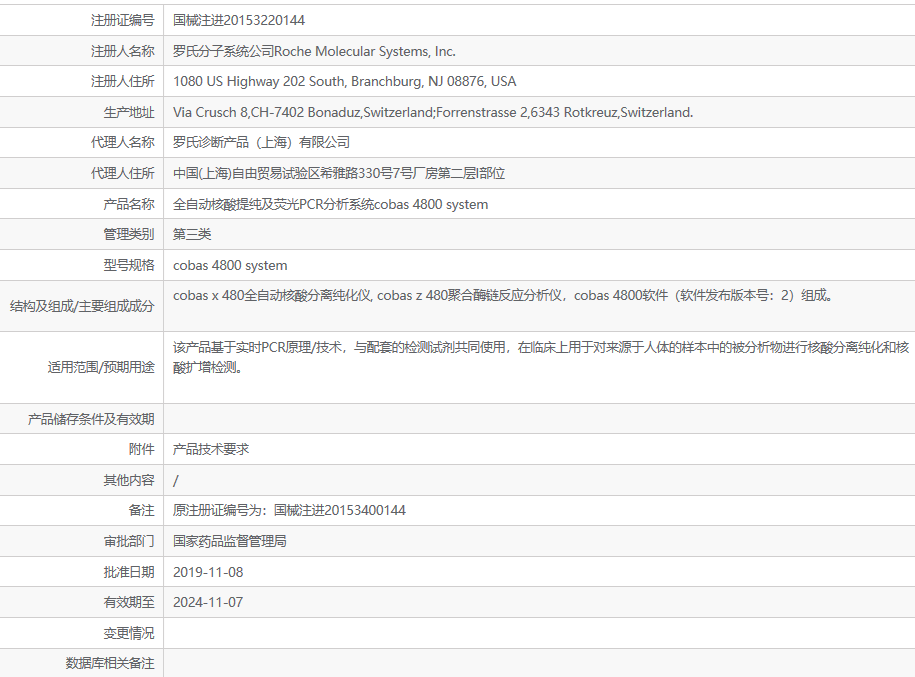
Task: Click registrant name Roche Molecular Systems, Inc.
Action: pos(365,51)
